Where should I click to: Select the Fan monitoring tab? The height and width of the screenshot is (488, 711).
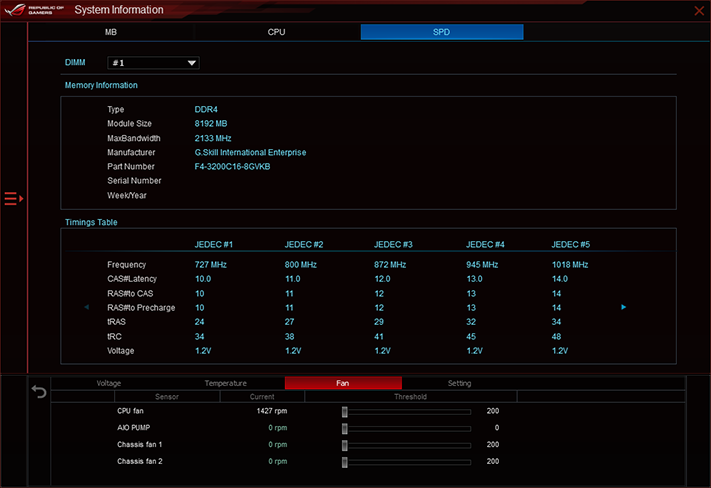click(x=343, y=383)
